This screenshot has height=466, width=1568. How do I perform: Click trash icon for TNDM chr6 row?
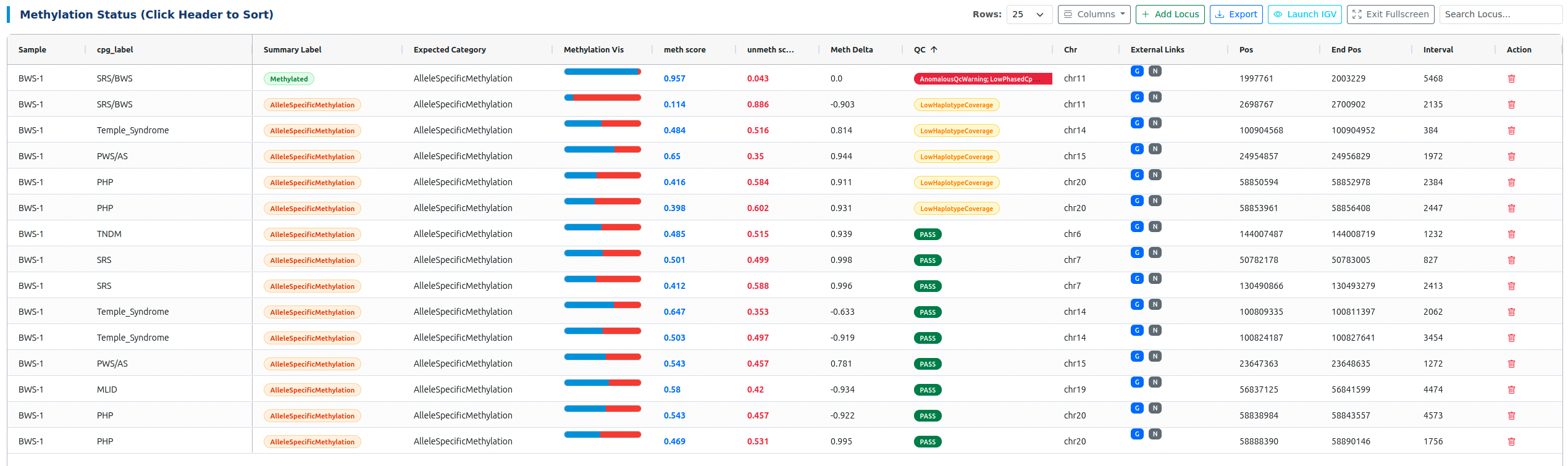pyautogui.click(x=1511, y=234)
